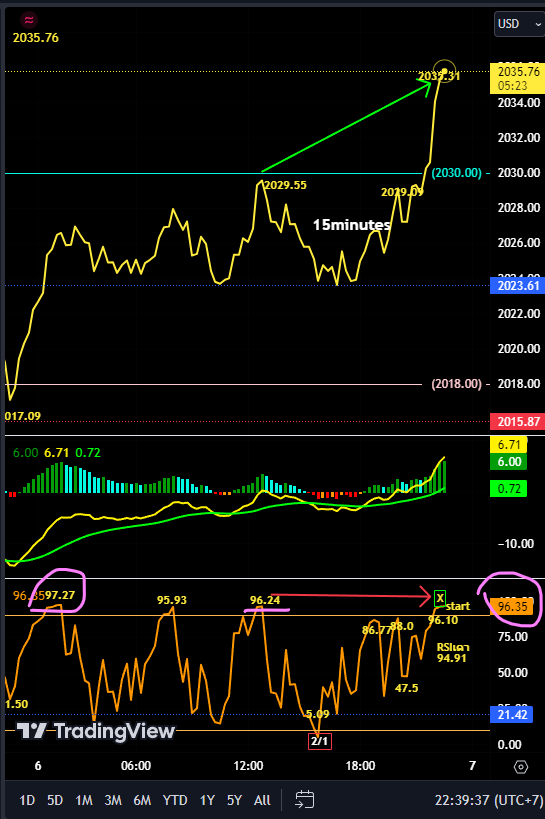Select the 1D time range

(x=27, y=800)
